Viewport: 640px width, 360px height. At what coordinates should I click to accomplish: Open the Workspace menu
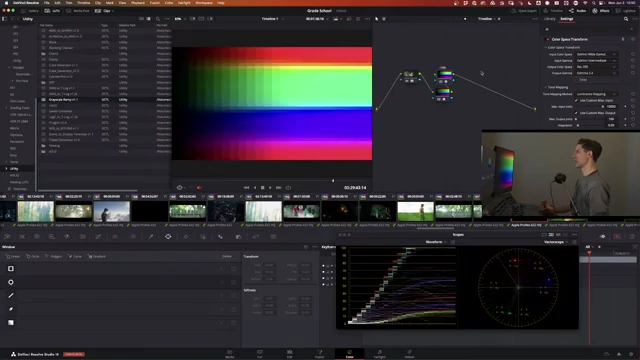tap(204, 3)
